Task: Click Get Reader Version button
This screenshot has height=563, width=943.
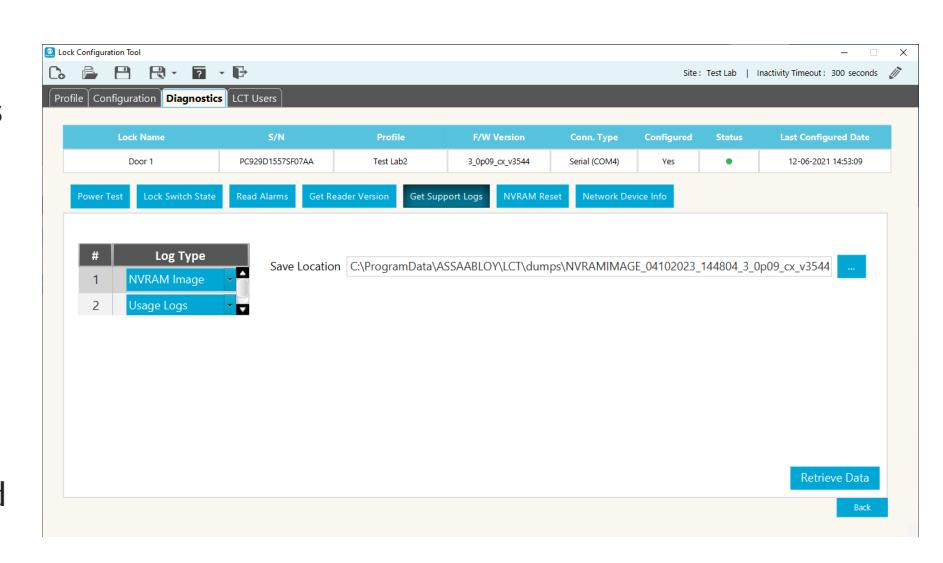Action: click(x=349, y=196)
